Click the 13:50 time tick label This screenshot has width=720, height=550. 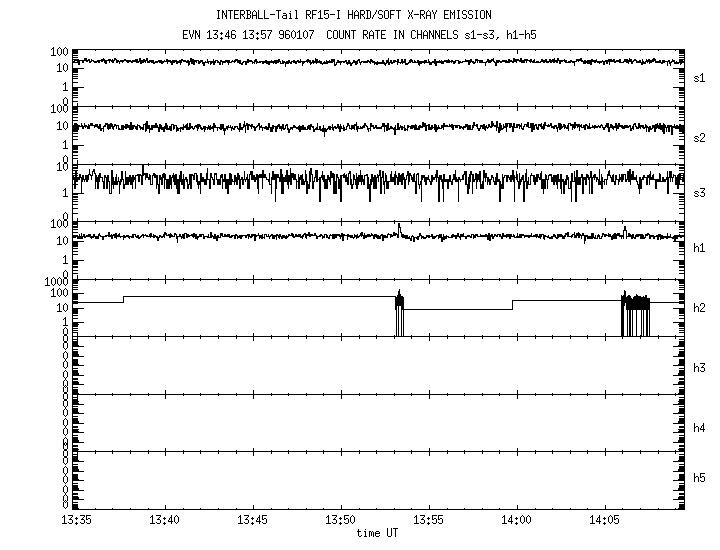[x=340, y=520]
